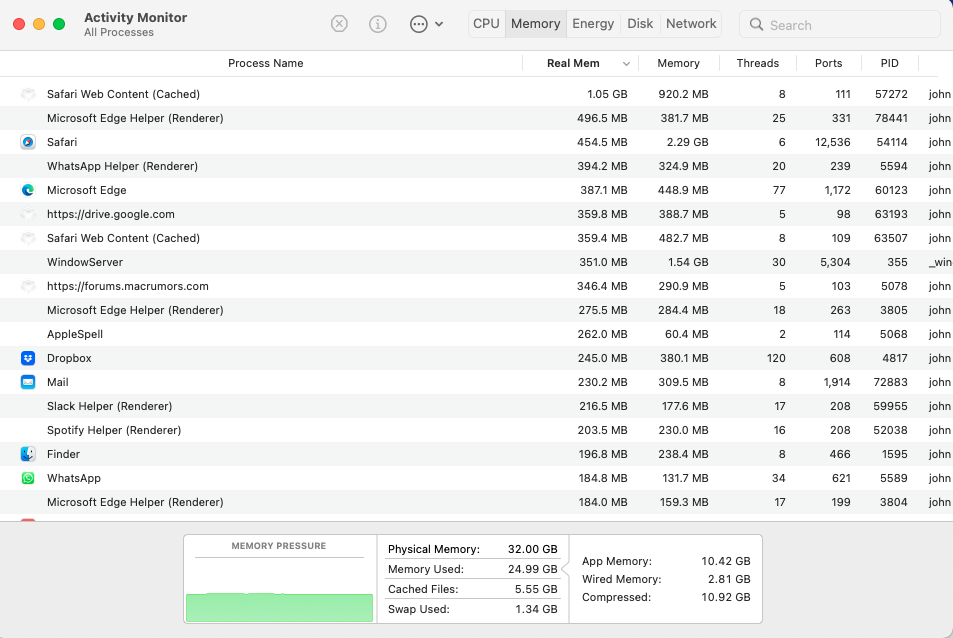Click the App Memory 10.42 GB value
The height and width of the screenshot is (638, 953).
tap(726, 561)
